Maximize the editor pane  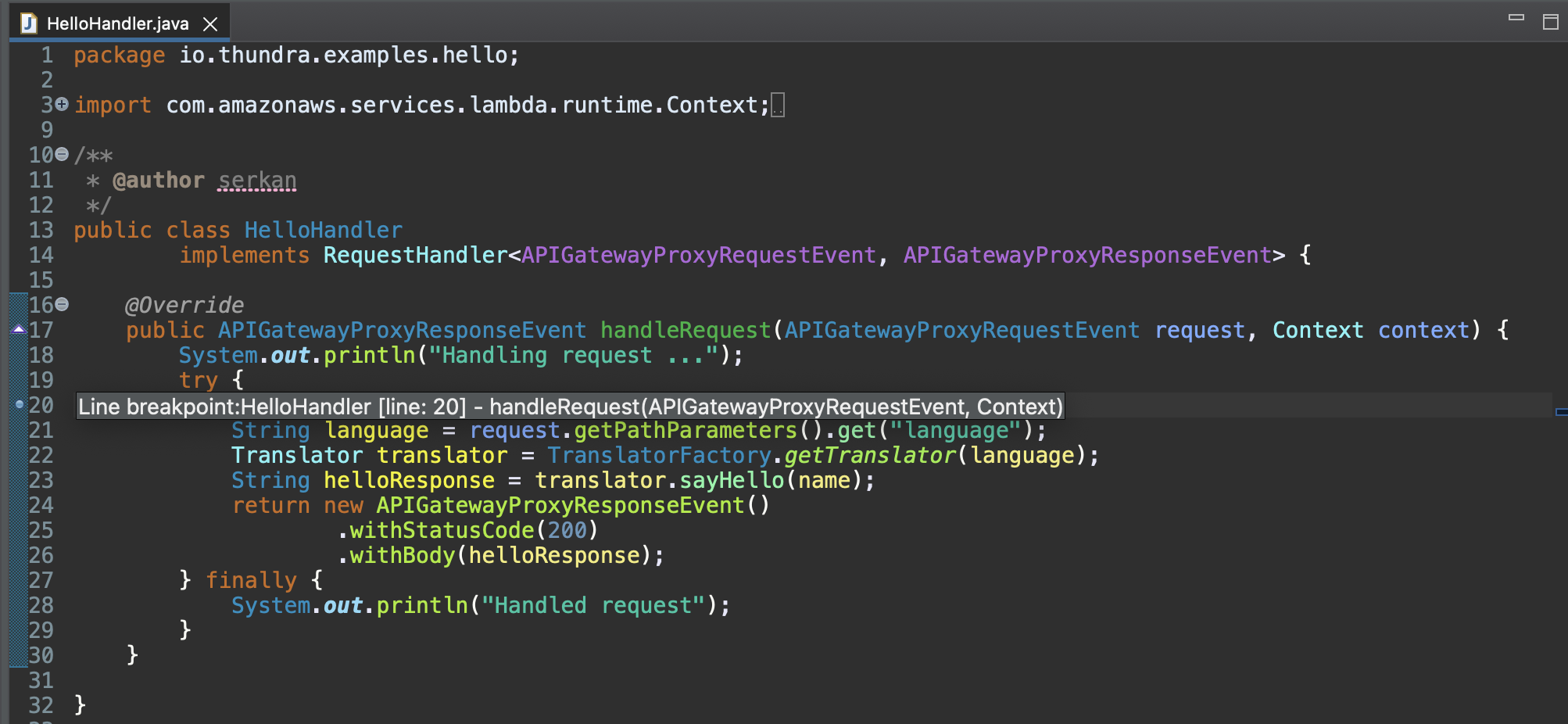(1551, 22)
